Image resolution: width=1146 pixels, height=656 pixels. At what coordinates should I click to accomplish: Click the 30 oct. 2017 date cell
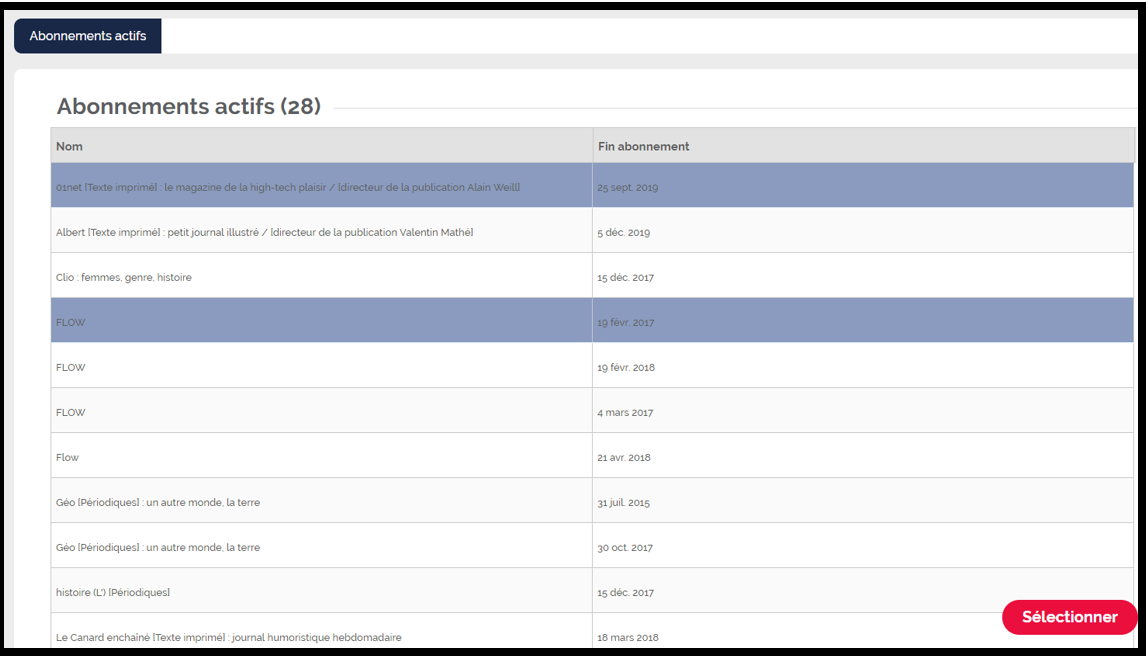(863, 546)
